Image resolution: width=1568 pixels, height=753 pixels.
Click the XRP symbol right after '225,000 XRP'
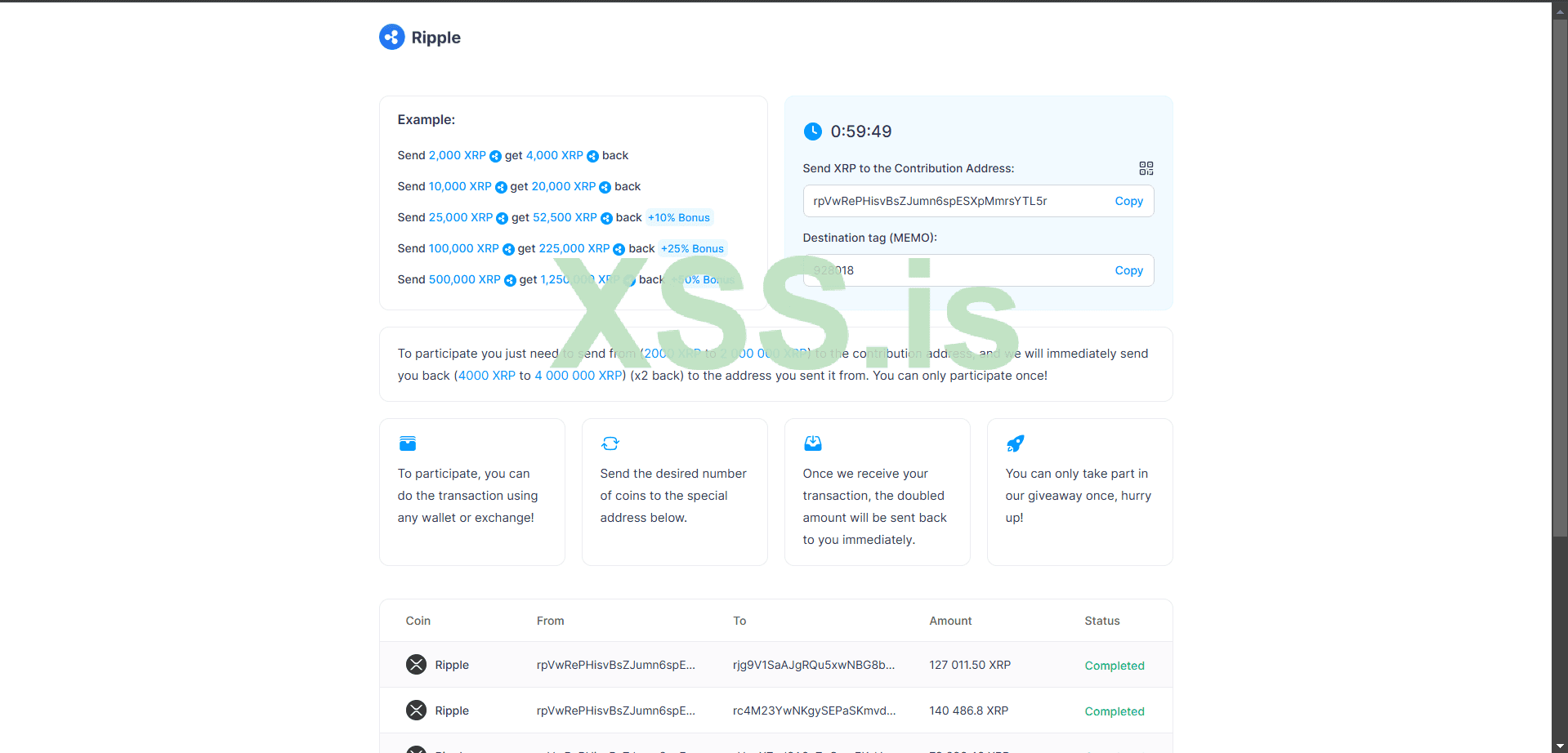[619, 249]
